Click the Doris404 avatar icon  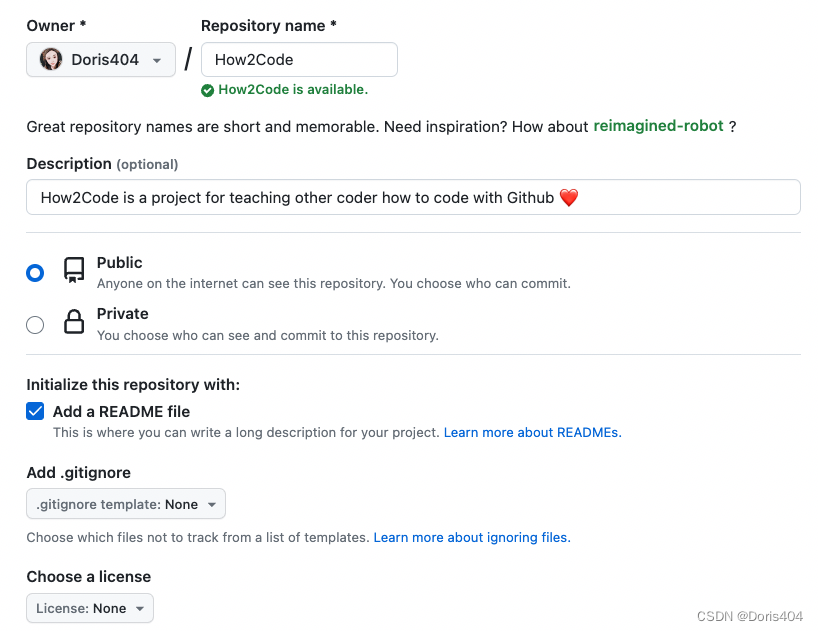point(51,60)
